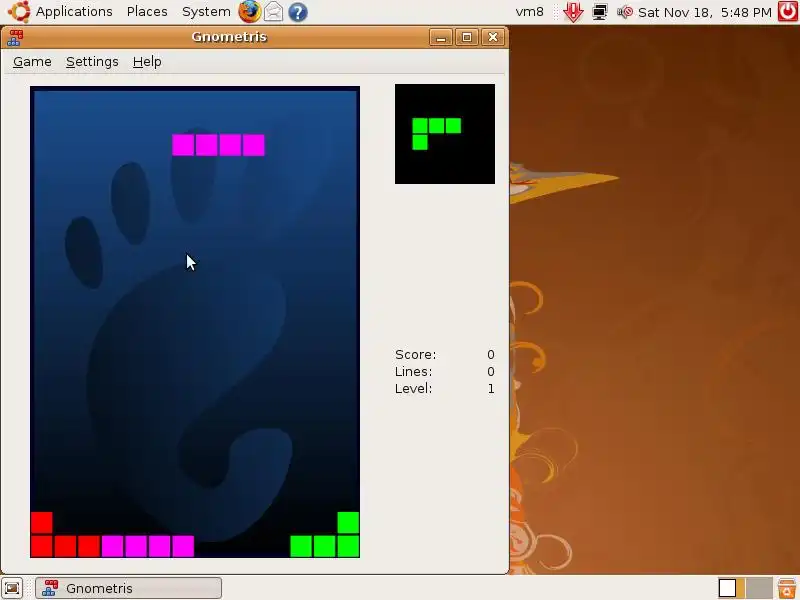Click the Lines label
800x600 pixels.
413,371
